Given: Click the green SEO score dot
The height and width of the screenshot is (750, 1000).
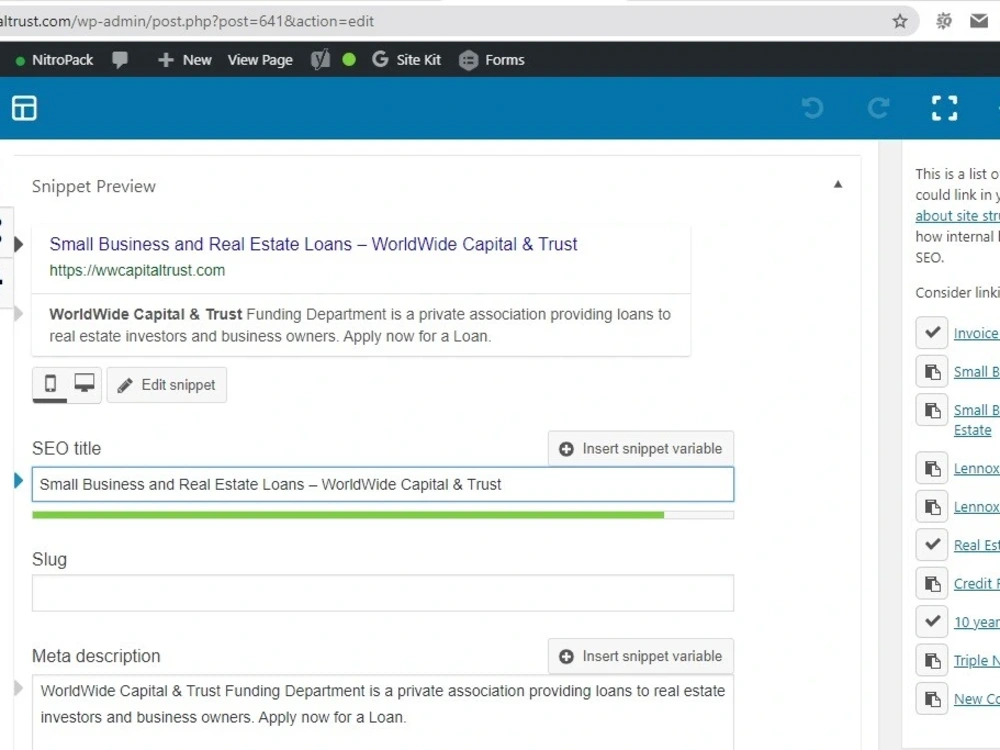Looking at the screenshot, I should tap(349, 60).
